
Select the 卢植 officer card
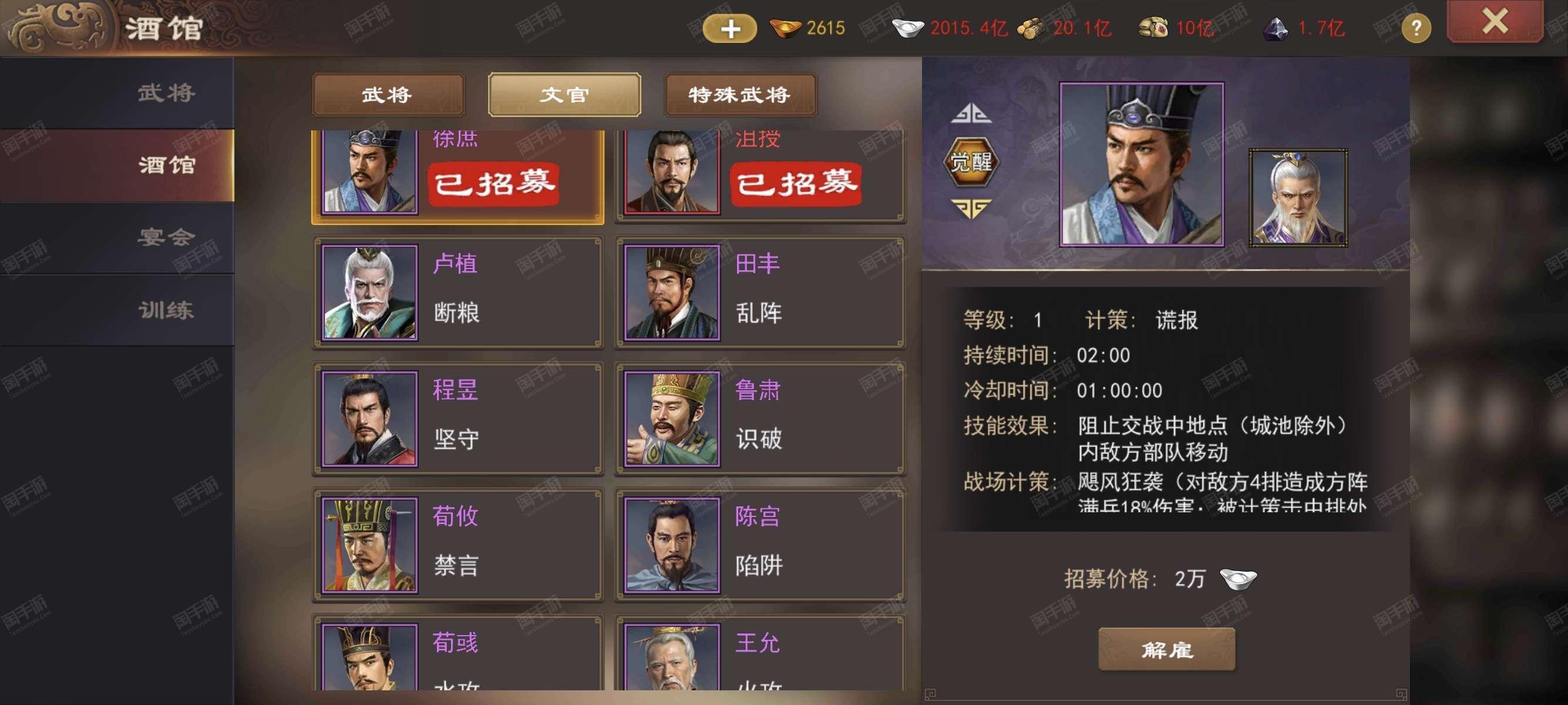[x=457, y=293]
